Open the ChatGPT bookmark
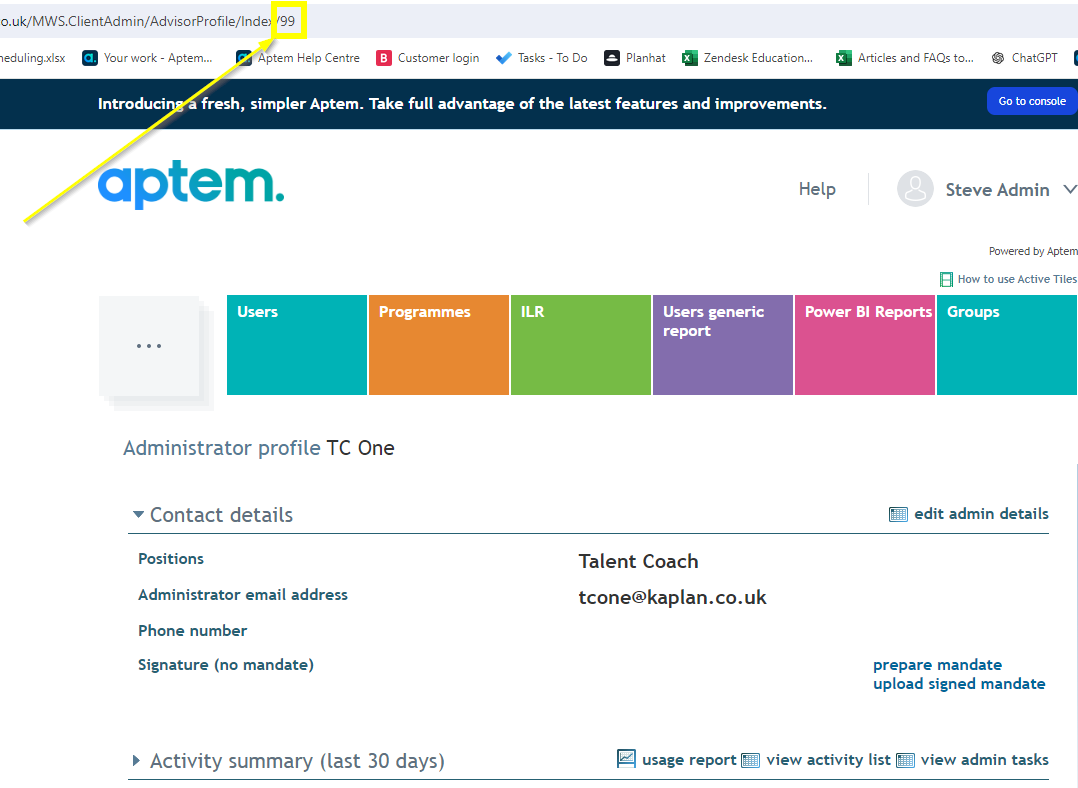 (1024, 58)
